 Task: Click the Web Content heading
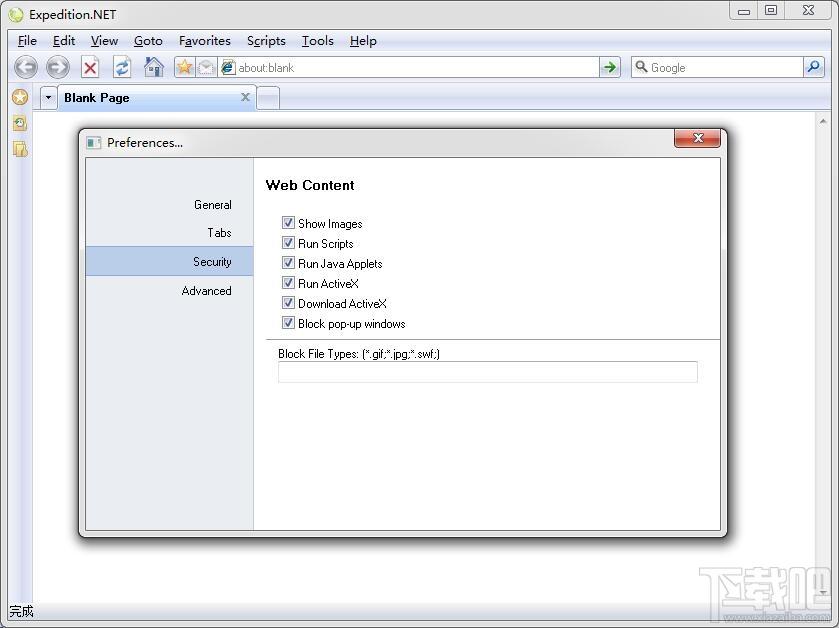click(x=310, y=185)
